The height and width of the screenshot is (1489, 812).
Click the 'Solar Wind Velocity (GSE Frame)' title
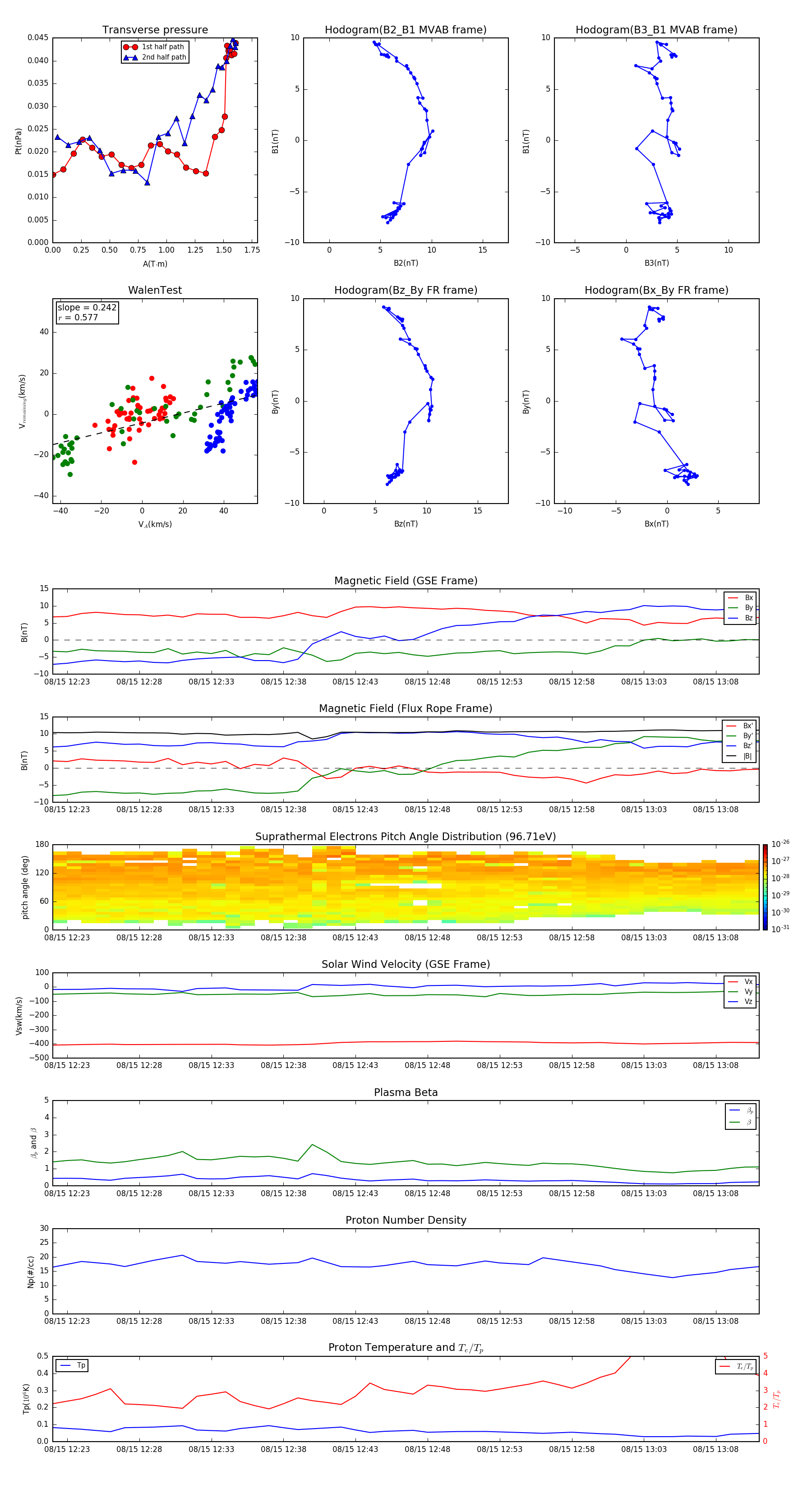pyautogui.click(x=406, y=964)
